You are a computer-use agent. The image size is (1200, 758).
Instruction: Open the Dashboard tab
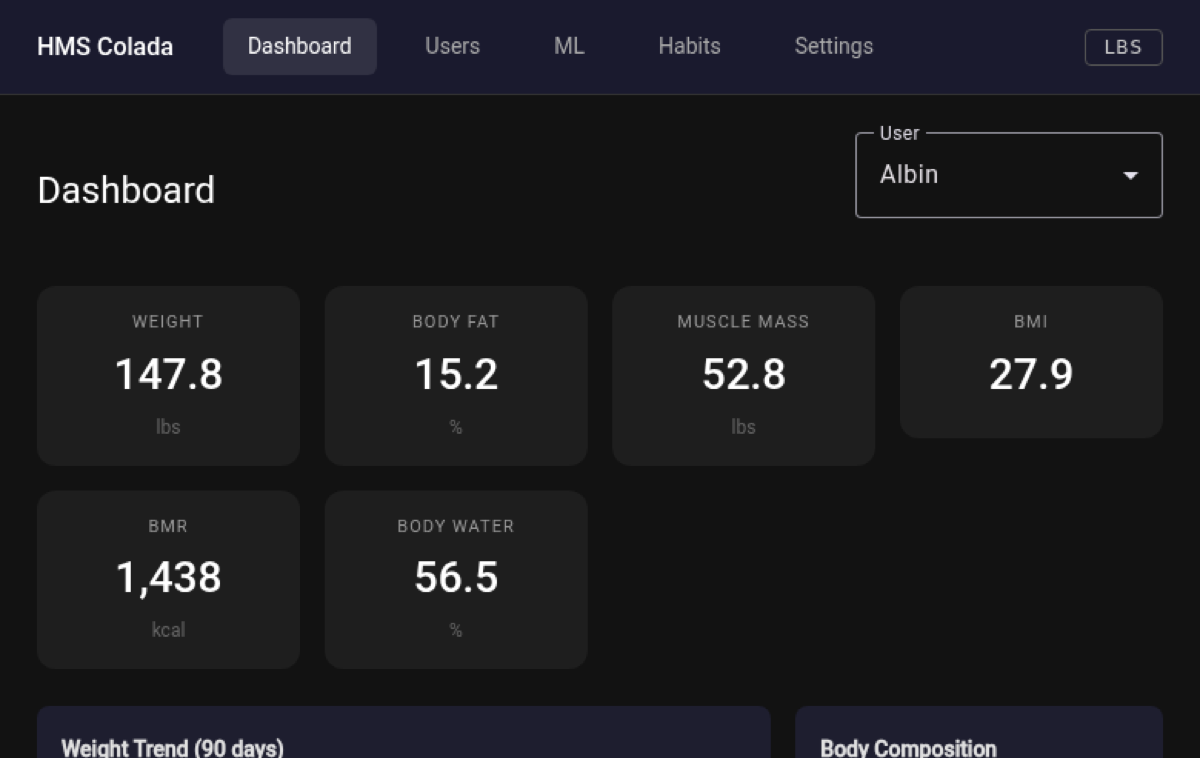(300, 47)
